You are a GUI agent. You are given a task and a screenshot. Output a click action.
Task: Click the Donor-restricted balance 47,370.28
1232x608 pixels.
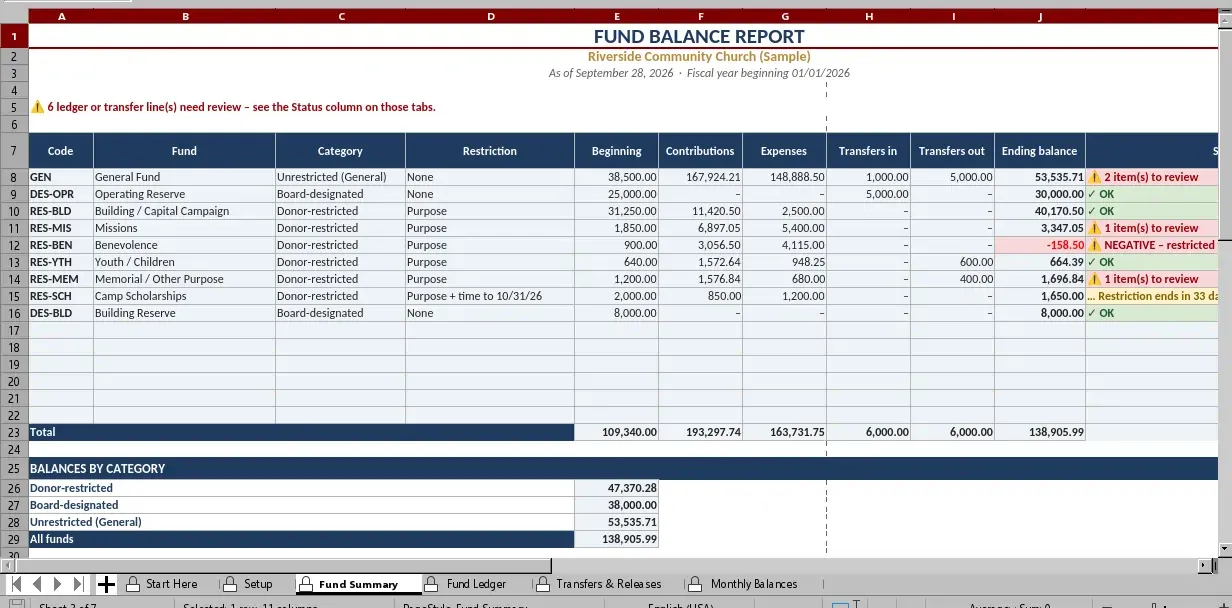click(617, 488)
